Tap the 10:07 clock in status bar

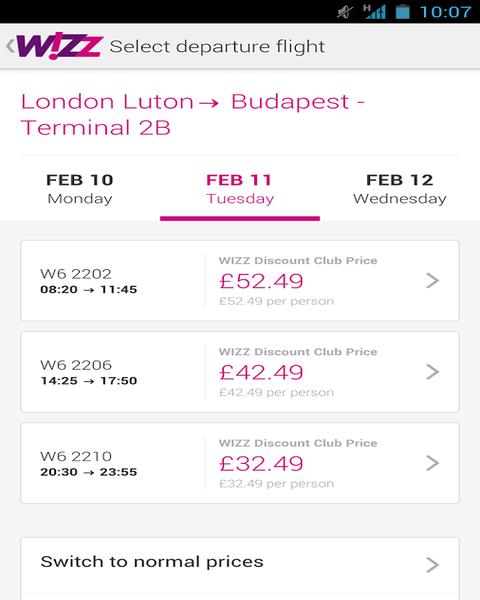[x=445, y=12]
